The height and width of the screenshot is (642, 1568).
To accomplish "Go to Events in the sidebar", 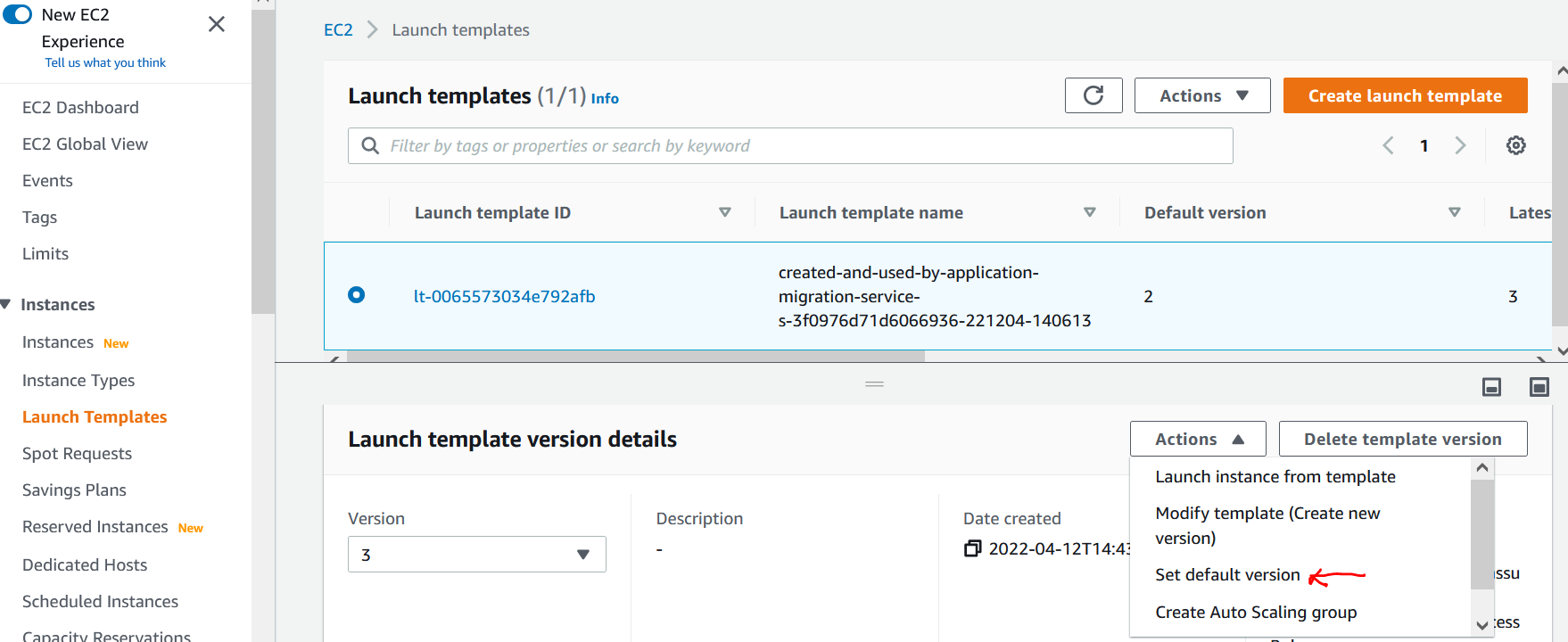I will coord(47,180).
